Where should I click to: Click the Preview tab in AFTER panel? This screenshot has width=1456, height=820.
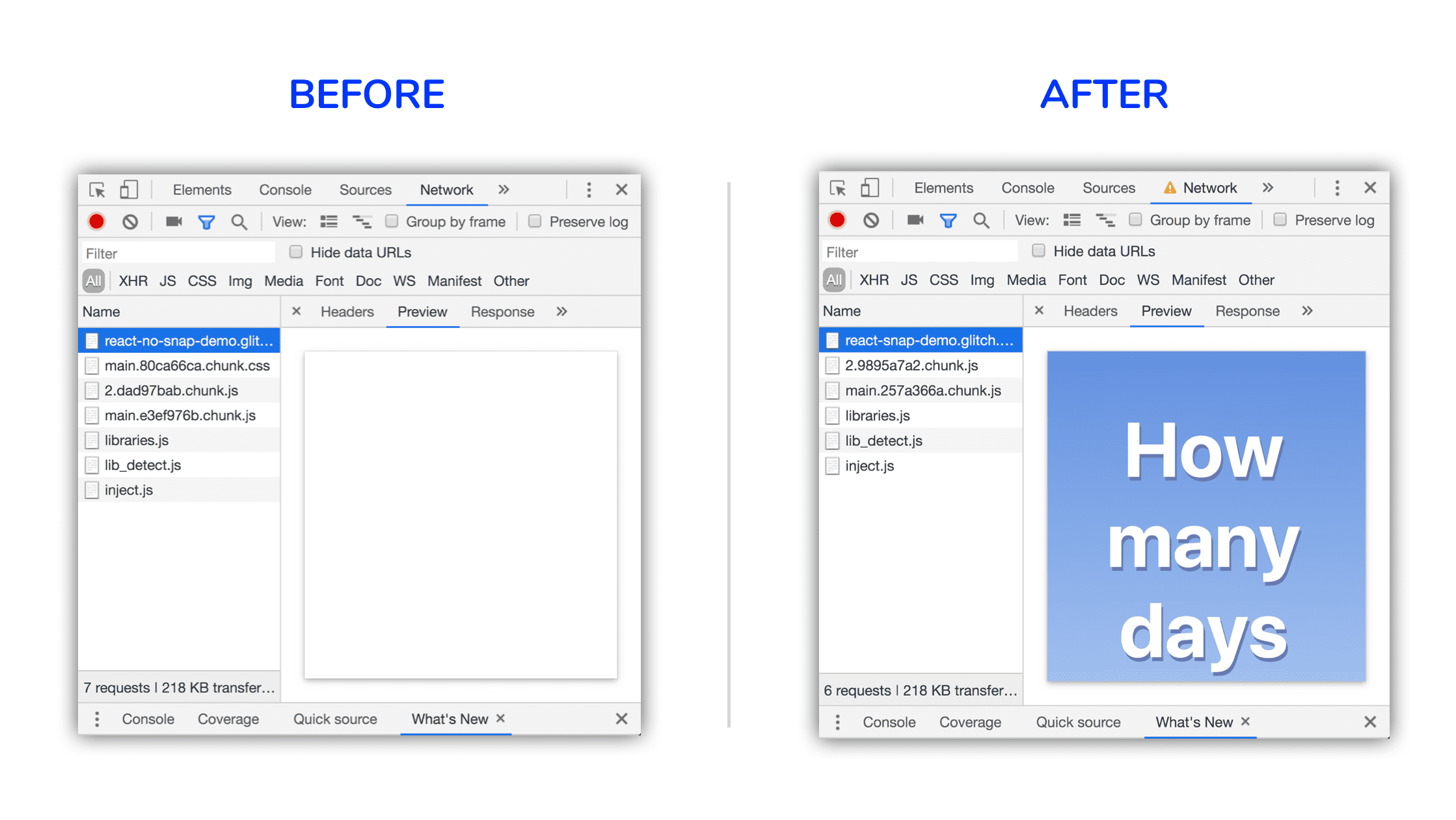point(1165,312)
